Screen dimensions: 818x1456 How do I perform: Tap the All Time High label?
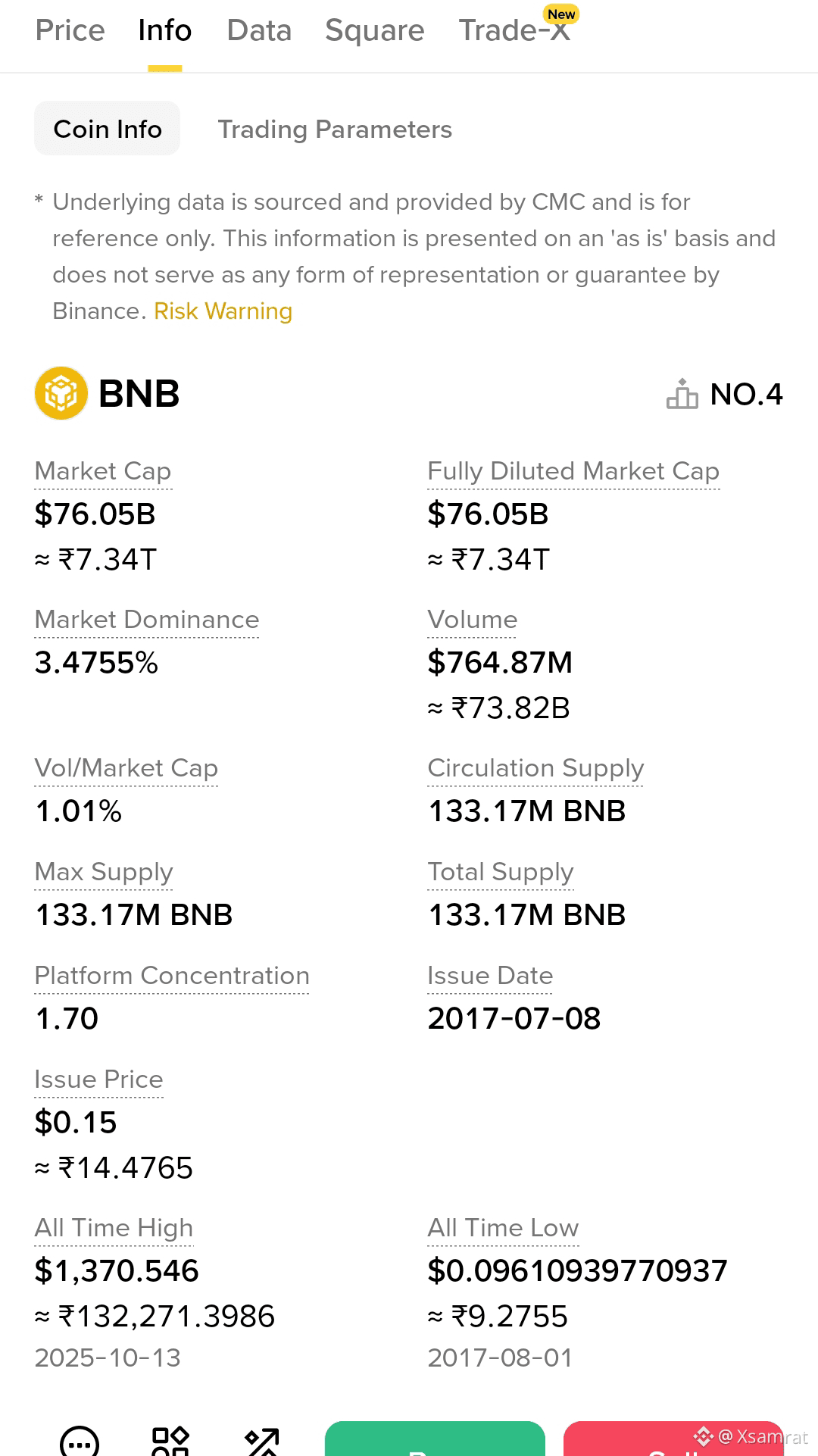(x=114, y=1228)
